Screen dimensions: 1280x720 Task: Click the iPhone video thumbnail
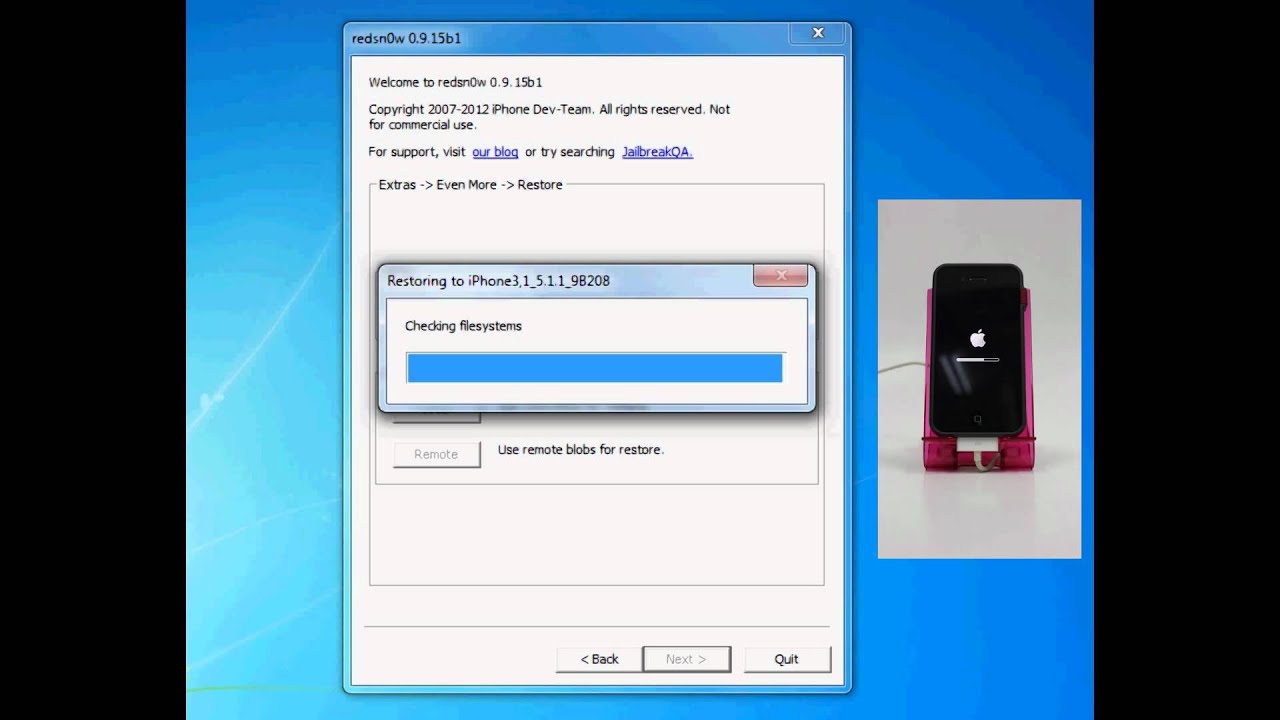point(979,379)
